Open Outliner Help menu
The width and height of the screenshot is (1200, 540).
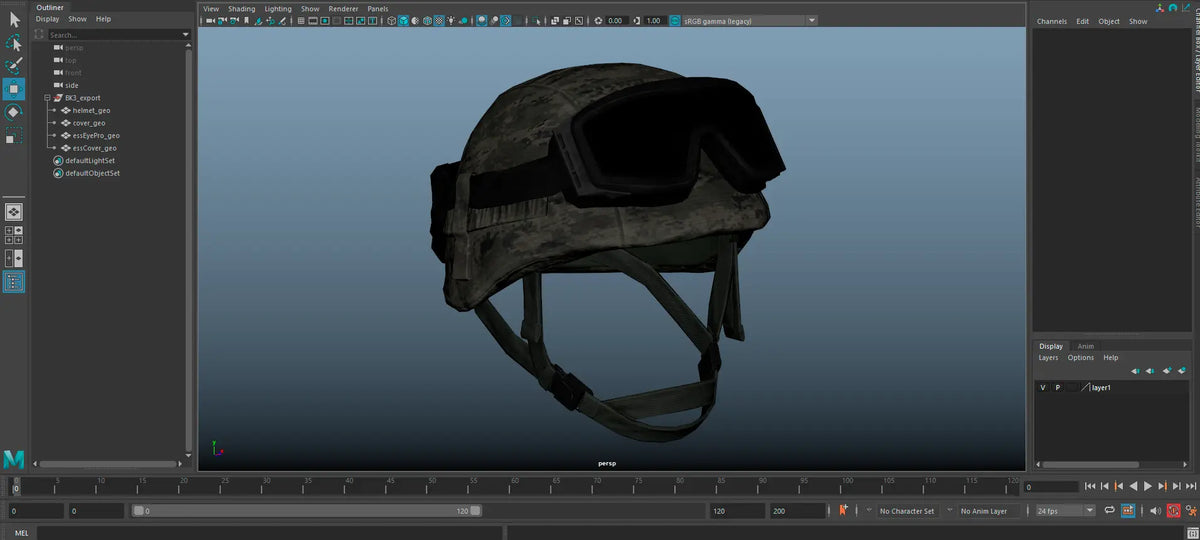[103, 19]
